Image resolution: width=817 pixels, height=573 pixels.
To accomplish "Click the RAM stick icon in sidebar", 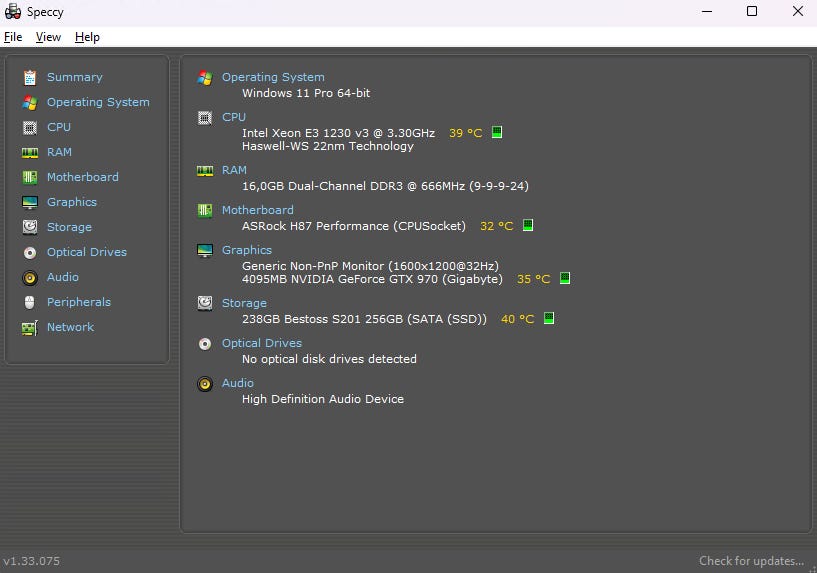I will [x=30, y=153].
